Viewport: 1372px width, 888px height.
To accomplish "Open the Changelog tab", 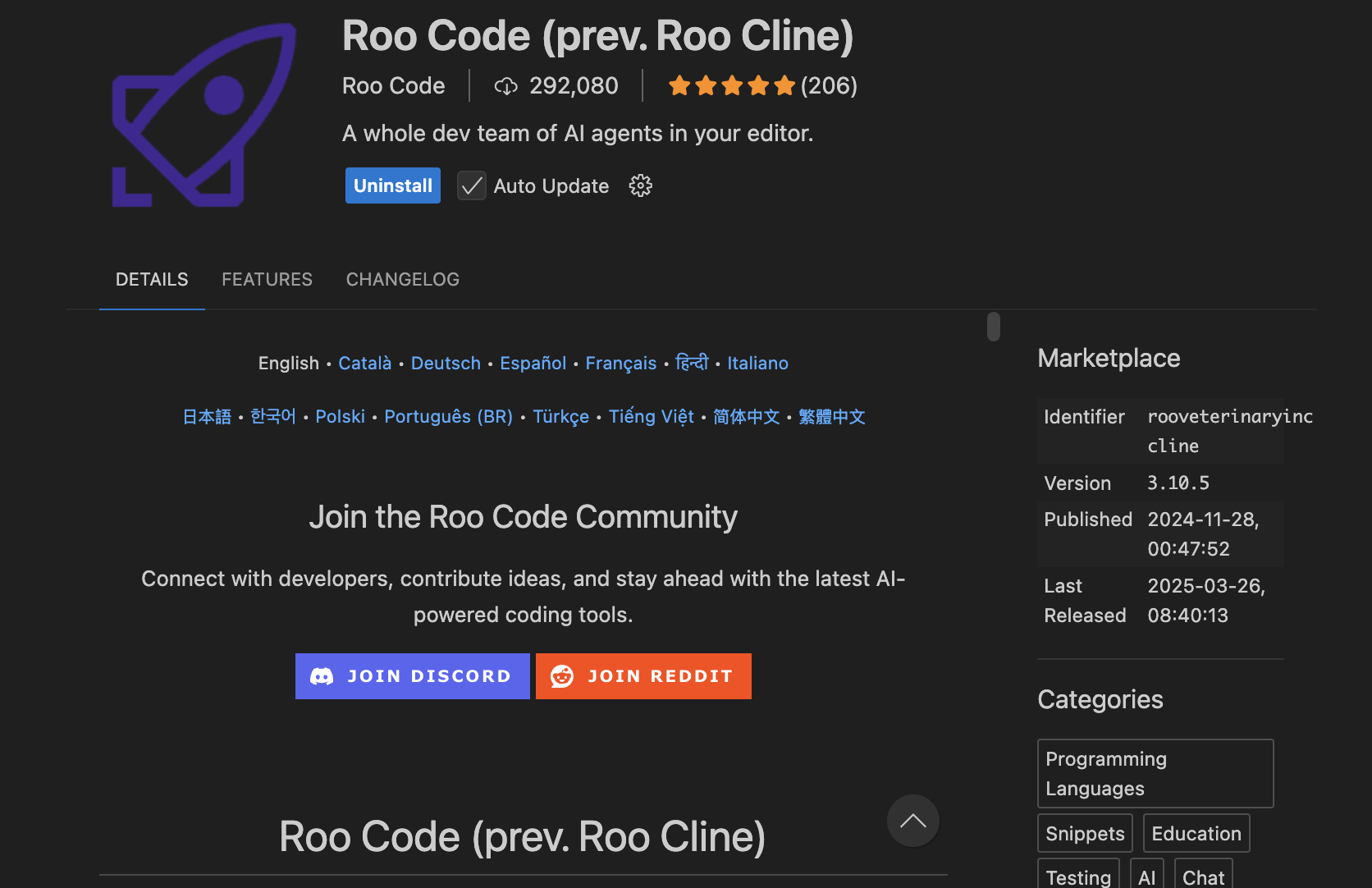I will pos(402,280).
